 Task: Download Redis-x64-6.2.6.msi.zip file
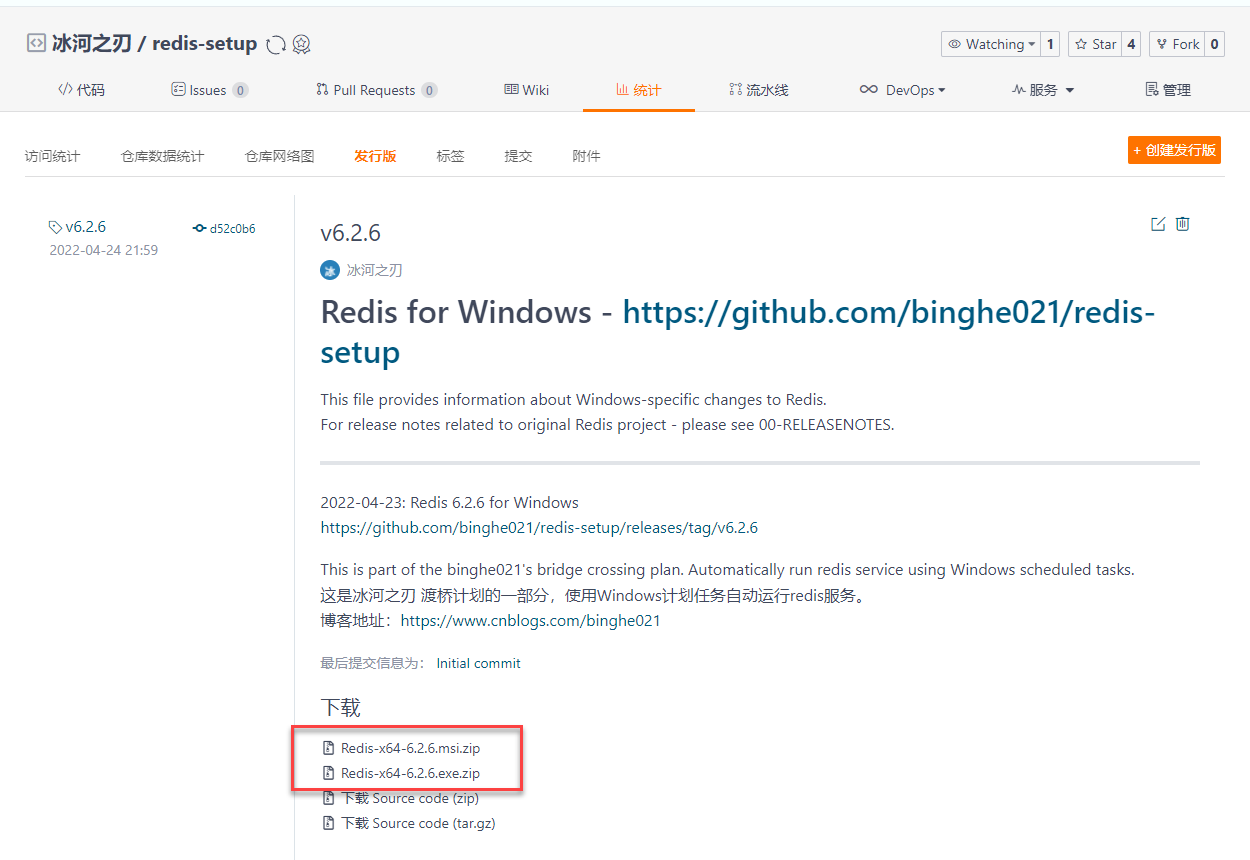[410, 748]
